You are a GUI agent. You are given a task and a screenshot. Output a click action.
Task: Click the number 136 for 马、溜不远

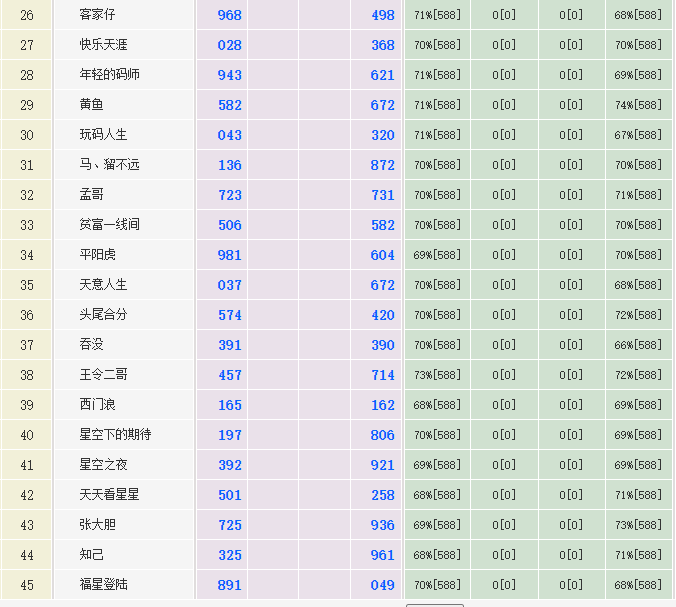click(229, 165)
